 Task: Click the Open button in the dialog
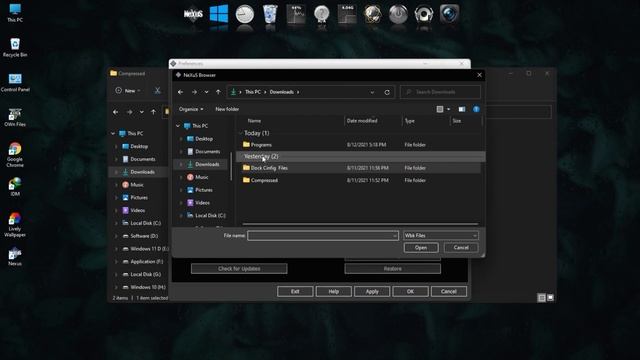421,248
